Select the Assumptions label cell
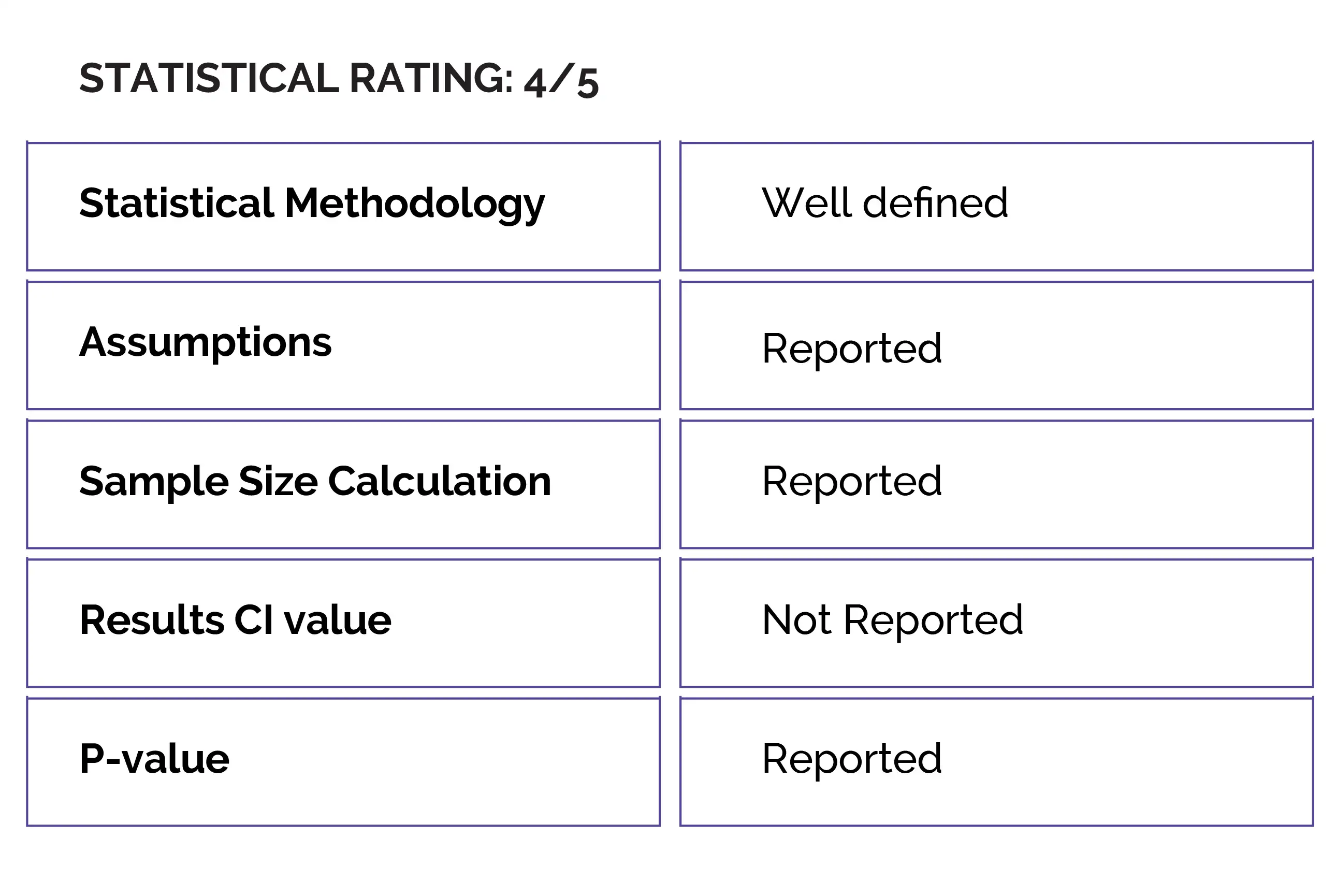Viewport: 1336px width, 896px height. 343,345
